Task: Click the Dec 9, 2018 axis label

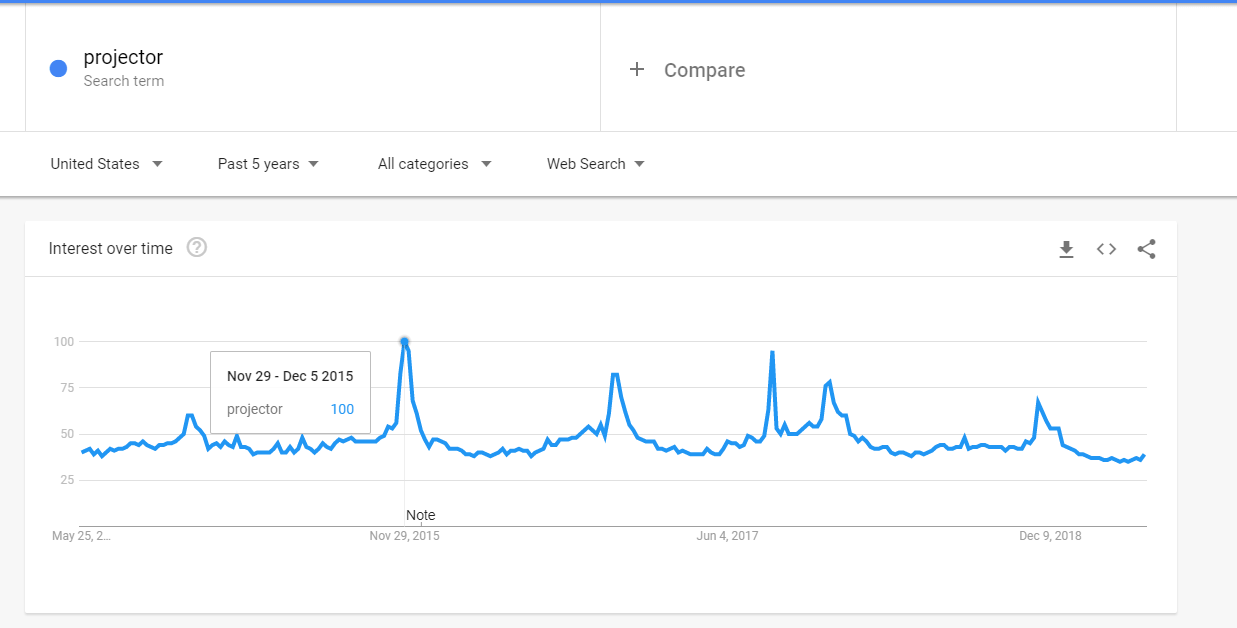Action: [x=1050, y=536]
